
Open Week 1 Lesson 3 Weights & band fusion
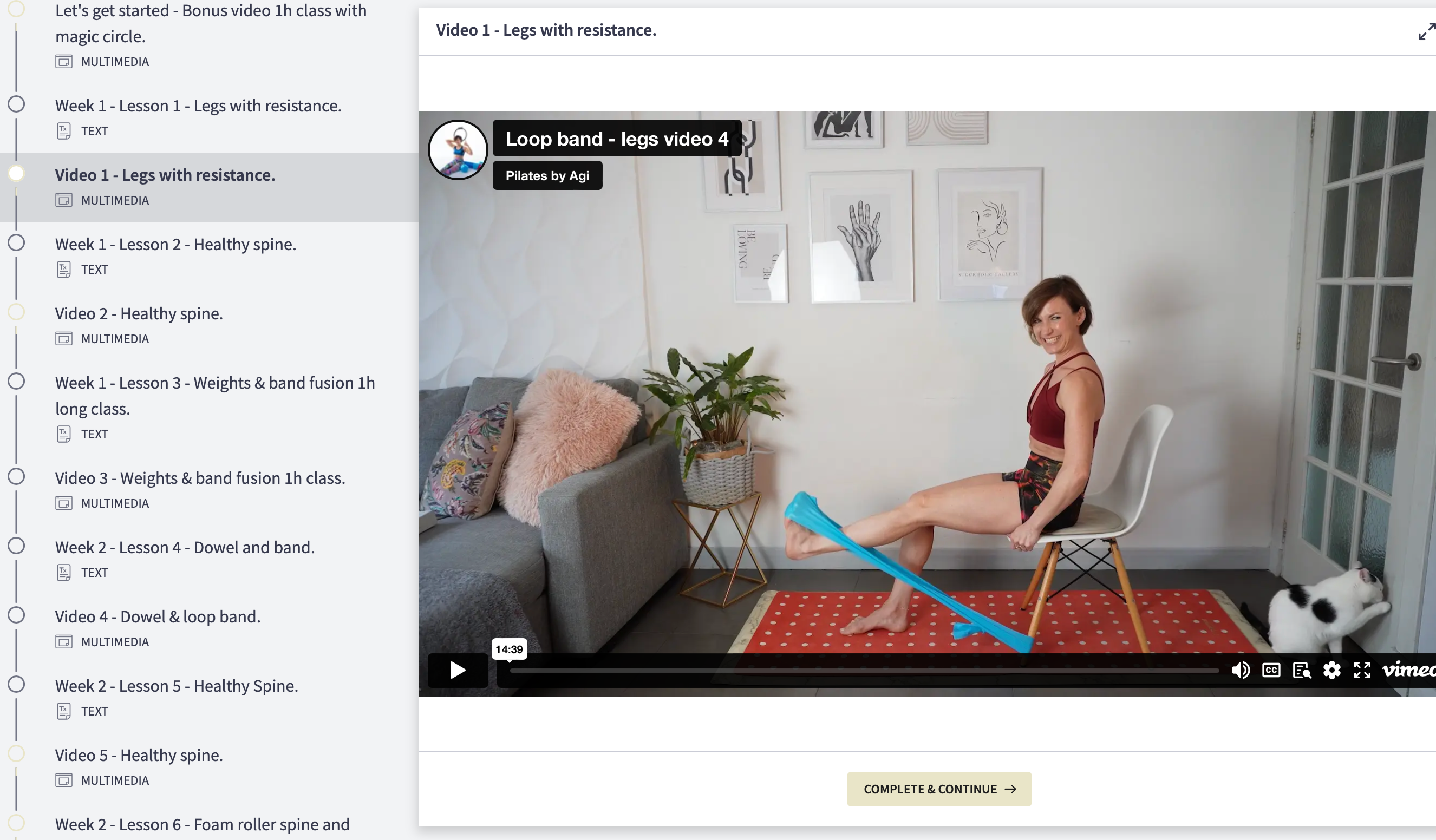pos(214,383)
